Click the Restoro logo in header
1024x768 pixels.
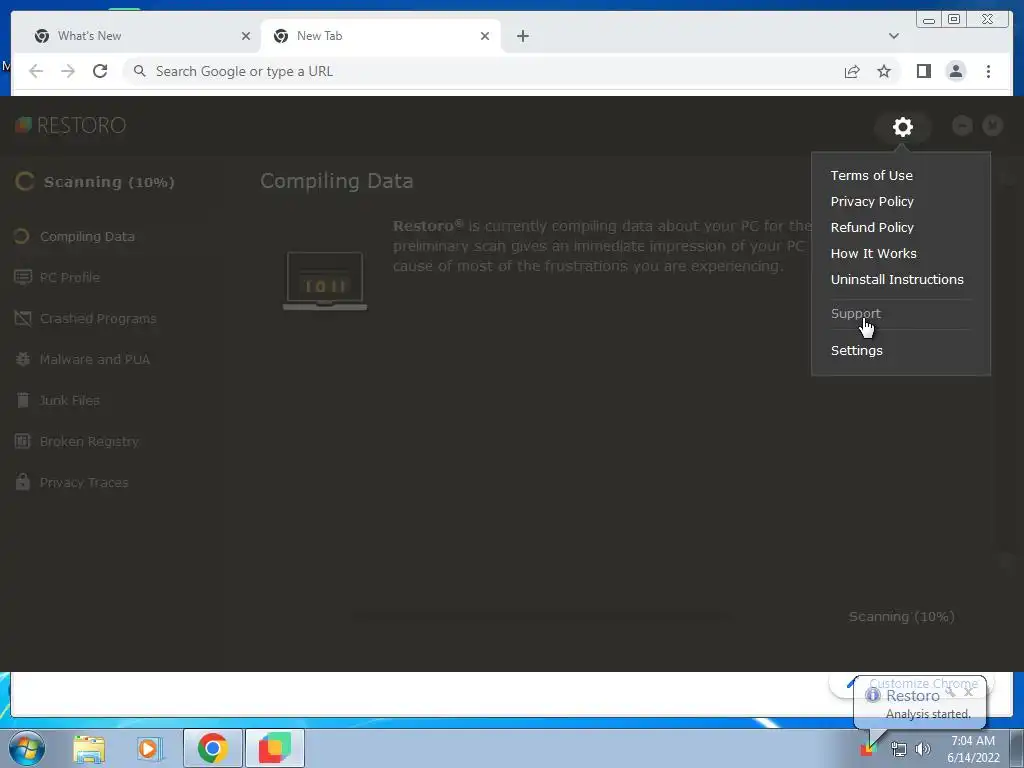pos(71,125)
